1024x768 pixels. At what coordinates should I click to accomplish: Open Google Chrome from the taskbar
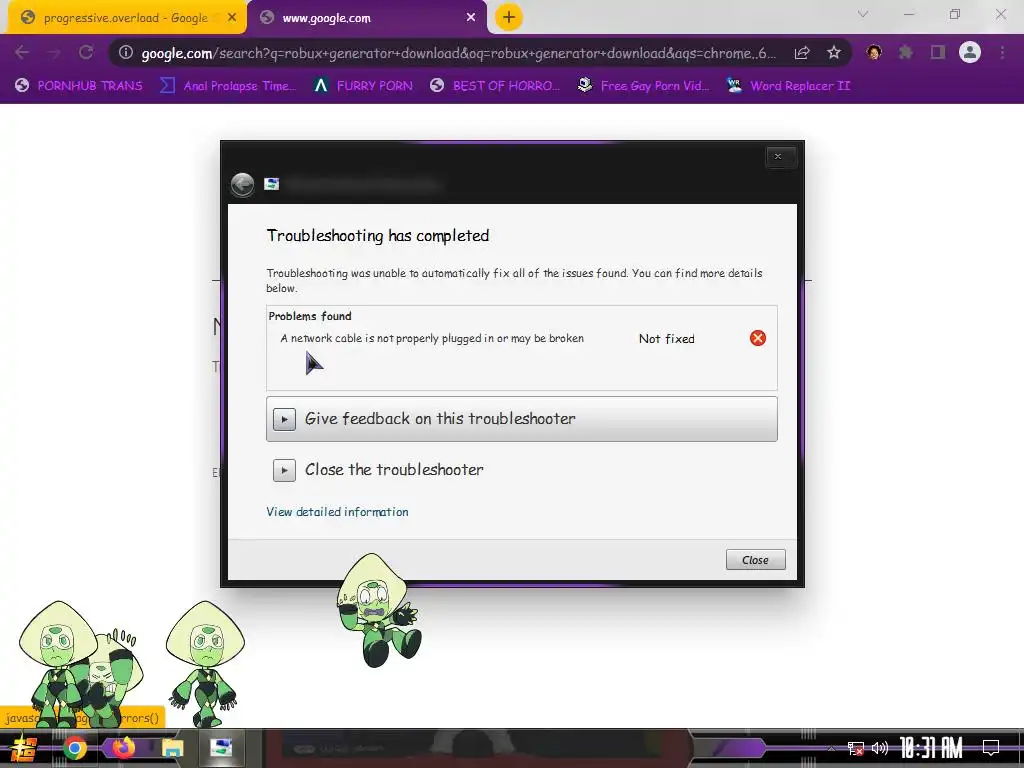coord(74,748)
